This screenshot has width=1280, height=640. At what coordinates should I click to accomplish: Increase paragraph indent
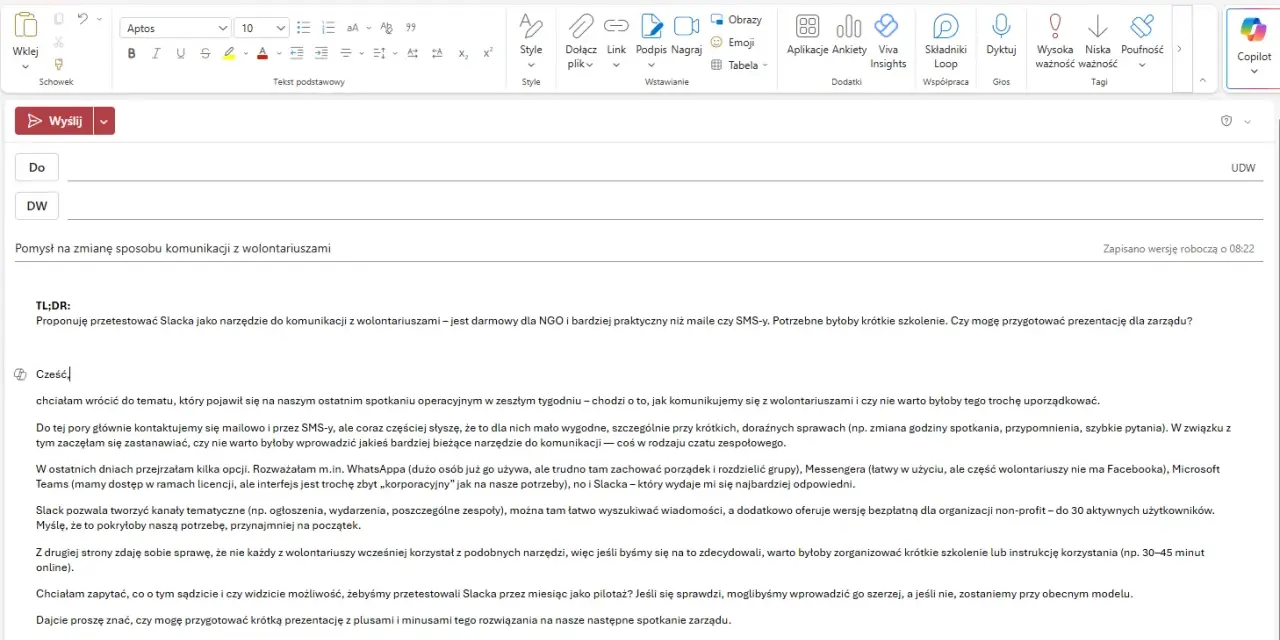[322, 53]
